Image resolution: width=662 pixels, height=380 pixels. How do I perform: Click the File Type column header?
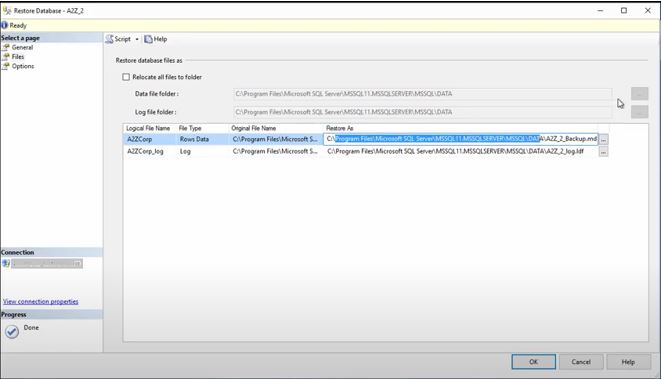point(190,128)
